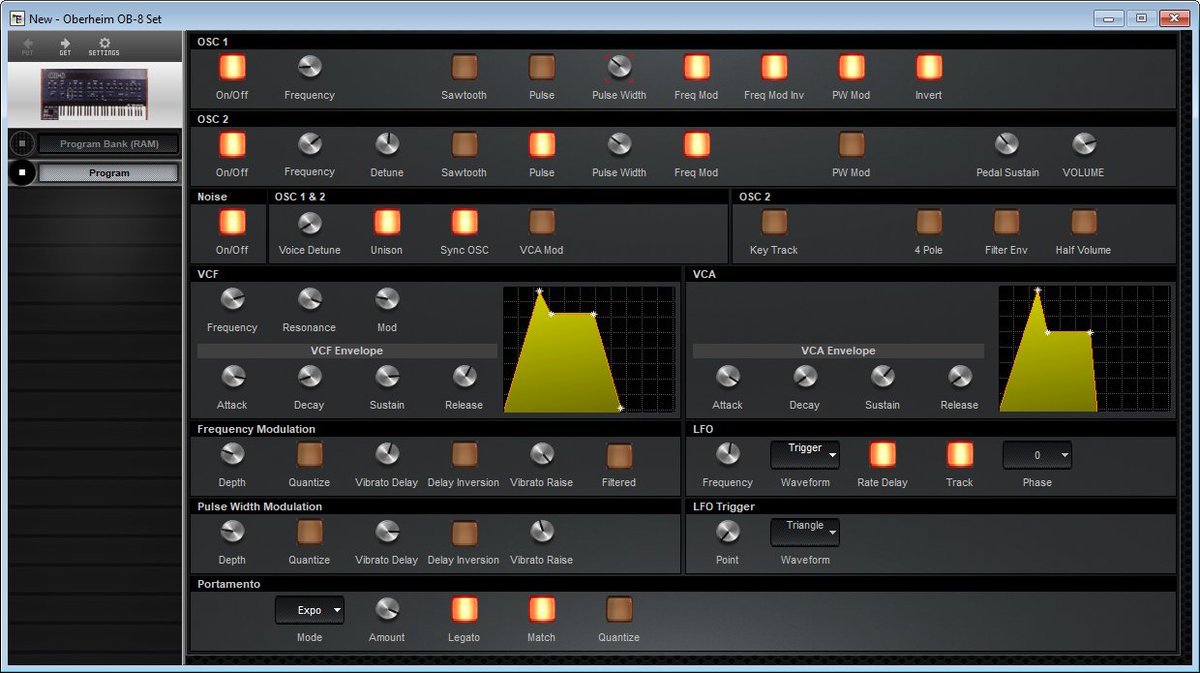Enable OSC 2 Sawtooth waveform

tap(464, 144)
